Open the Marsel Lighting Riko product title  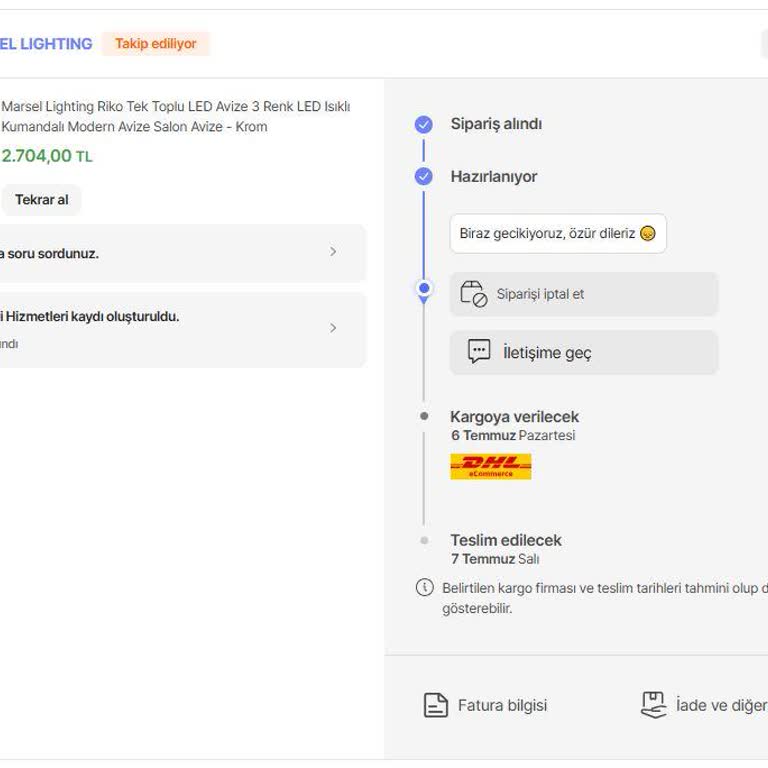(176, 117)
